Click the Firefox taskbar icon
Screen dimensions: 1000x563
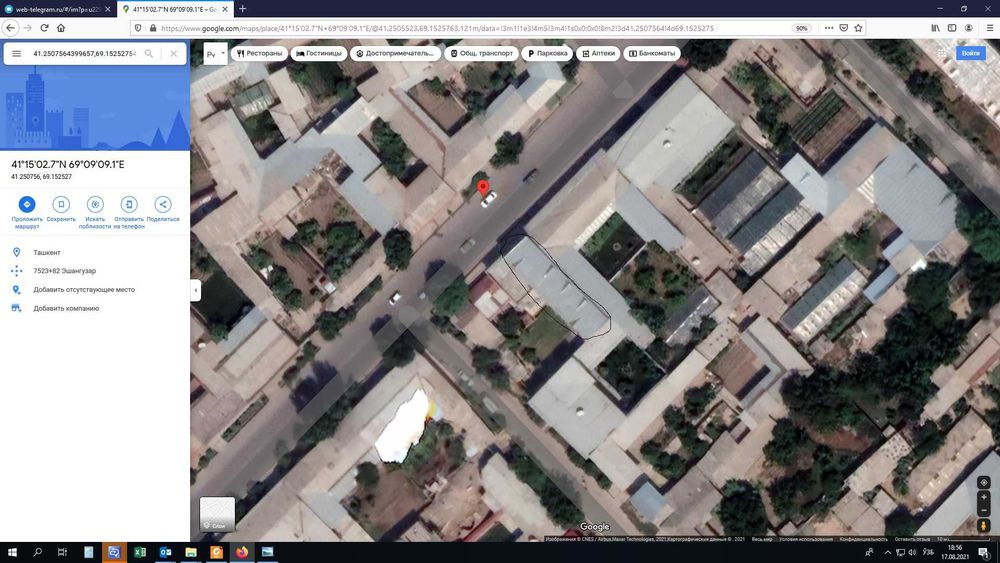point(242,552)
